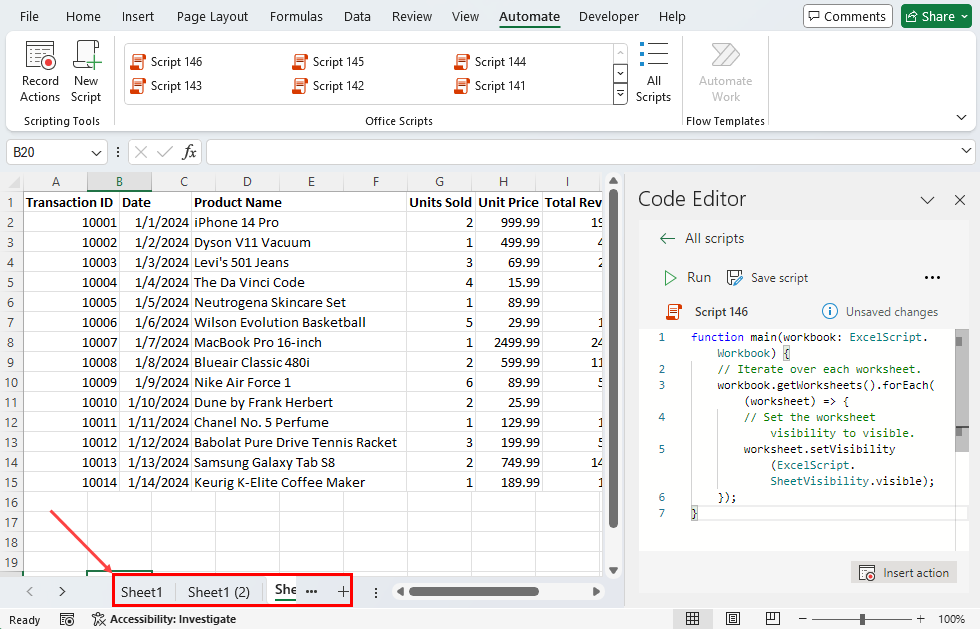Click the Unsaved changes info icon
The width and height of the screenshot is (980, 629).
pyautogui.click(x=829, y=311)
